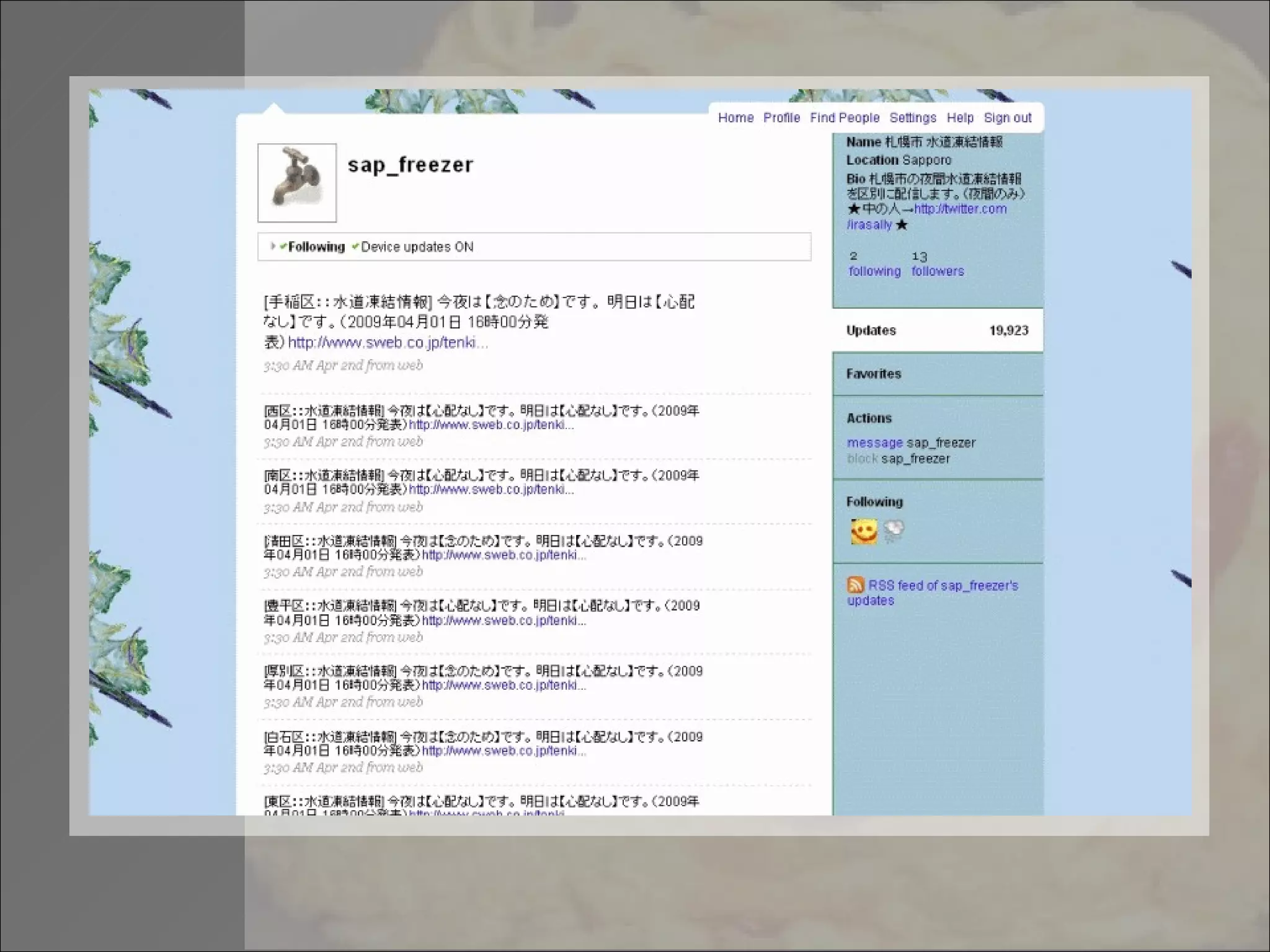Open the cloud avatar under Following

click(894, 531)
